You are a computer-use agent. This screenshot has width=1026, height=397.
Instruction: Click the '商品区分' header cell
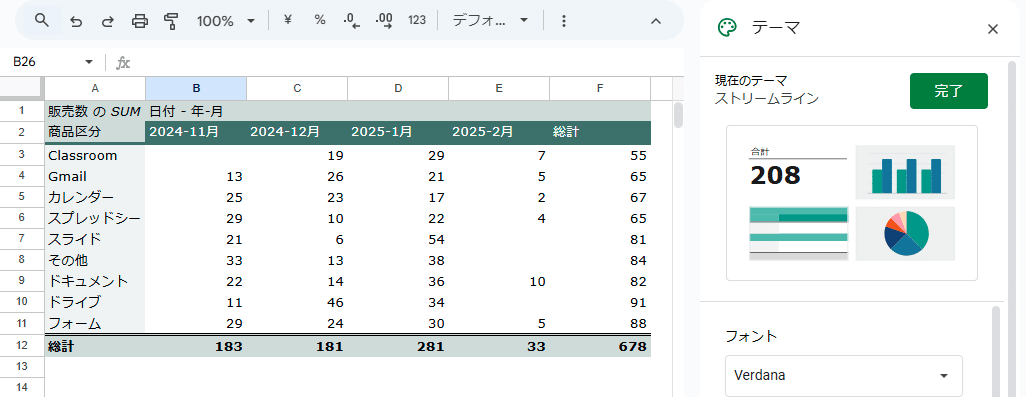click(95, 132)
